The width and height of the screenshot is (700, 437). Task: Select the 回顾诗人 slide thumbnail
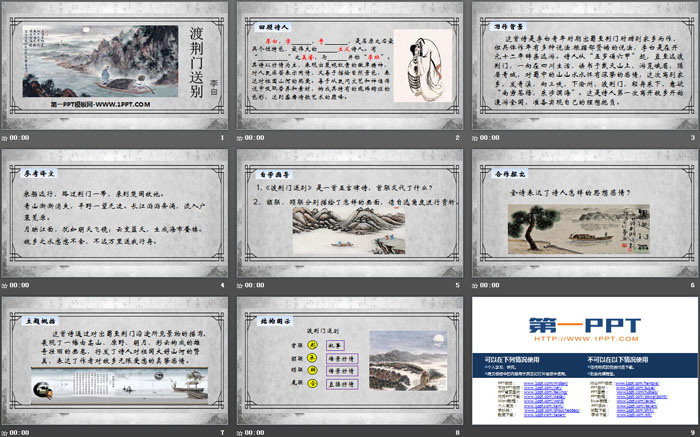click(x=350, y=66)
